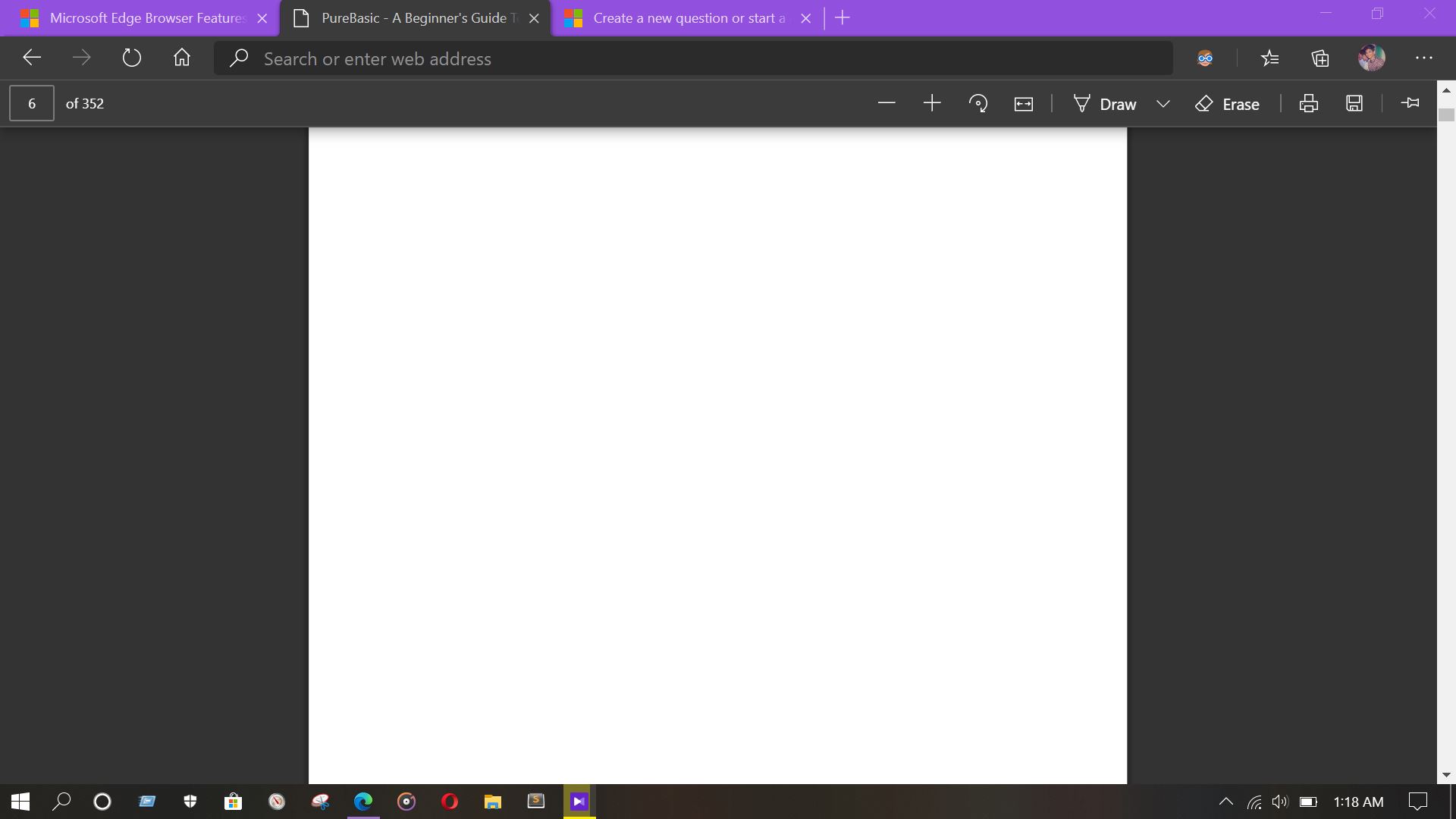Show hidden system tray icons
The image size is (1456, 819).
(x=1225, y=802)
